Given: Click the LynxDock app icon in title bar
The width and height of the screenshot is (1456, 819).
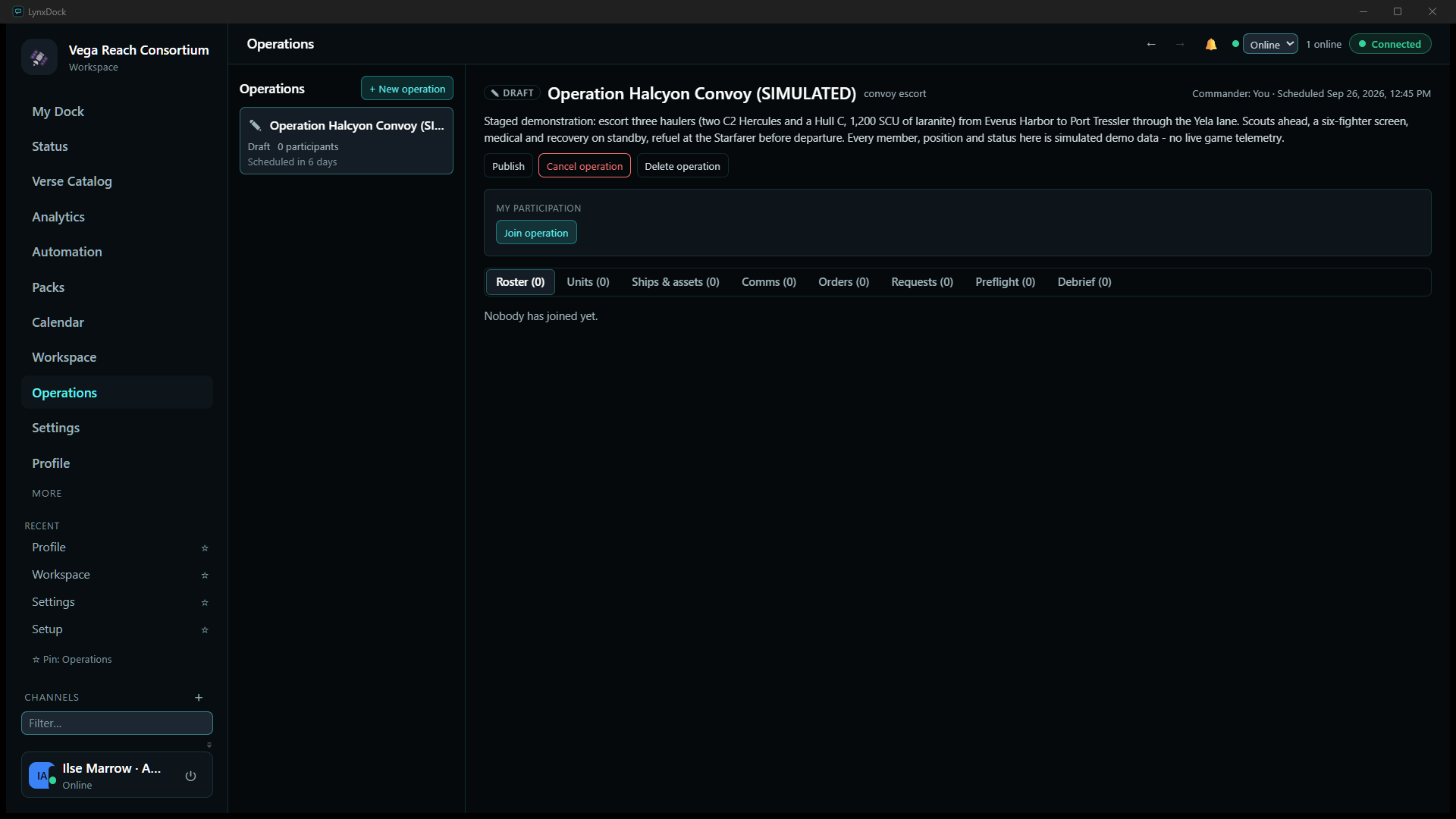Looking at the screenshot, I should 18,11.
